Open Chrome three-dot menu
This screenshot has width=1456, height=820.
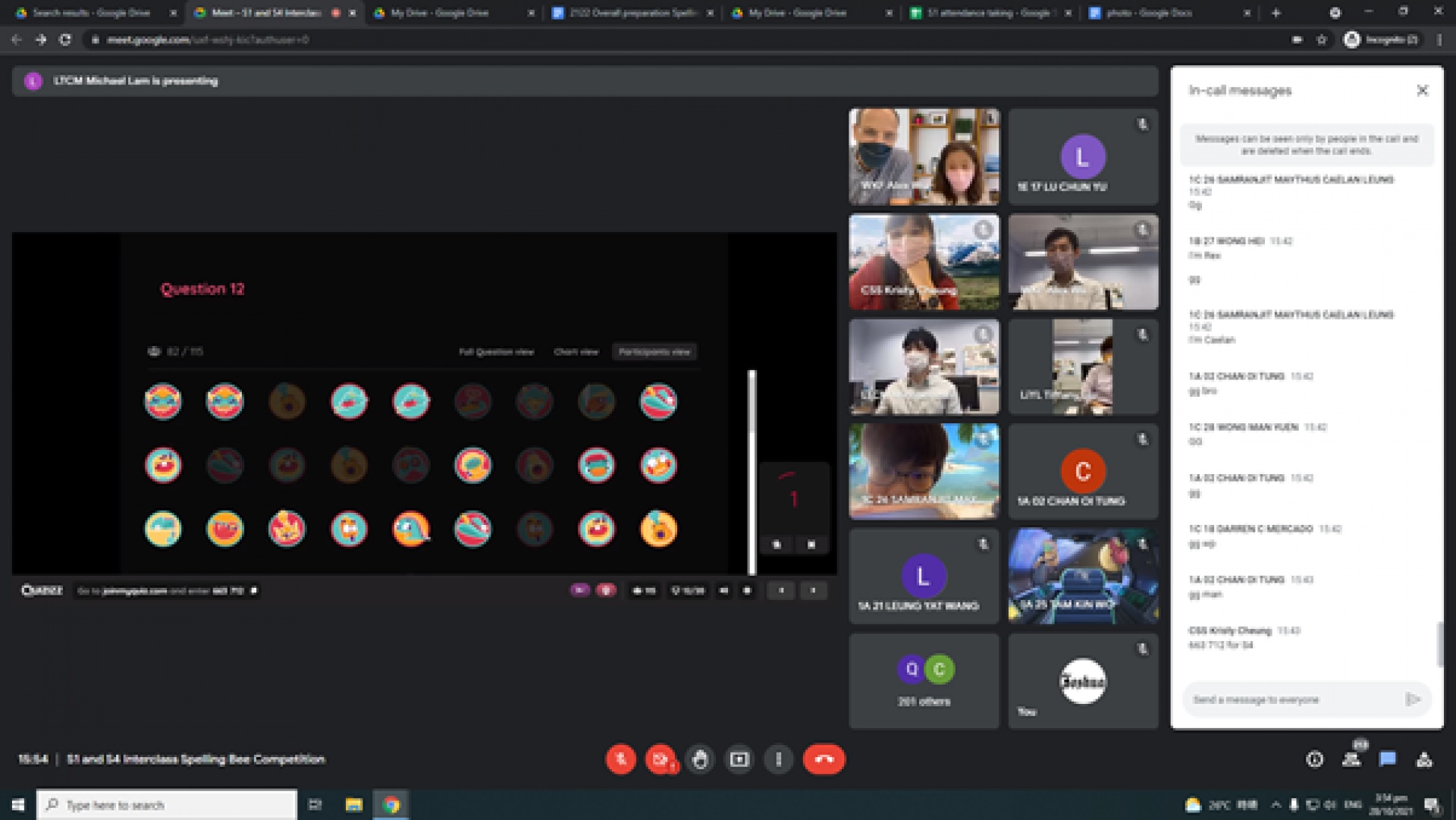(1439, 40)
